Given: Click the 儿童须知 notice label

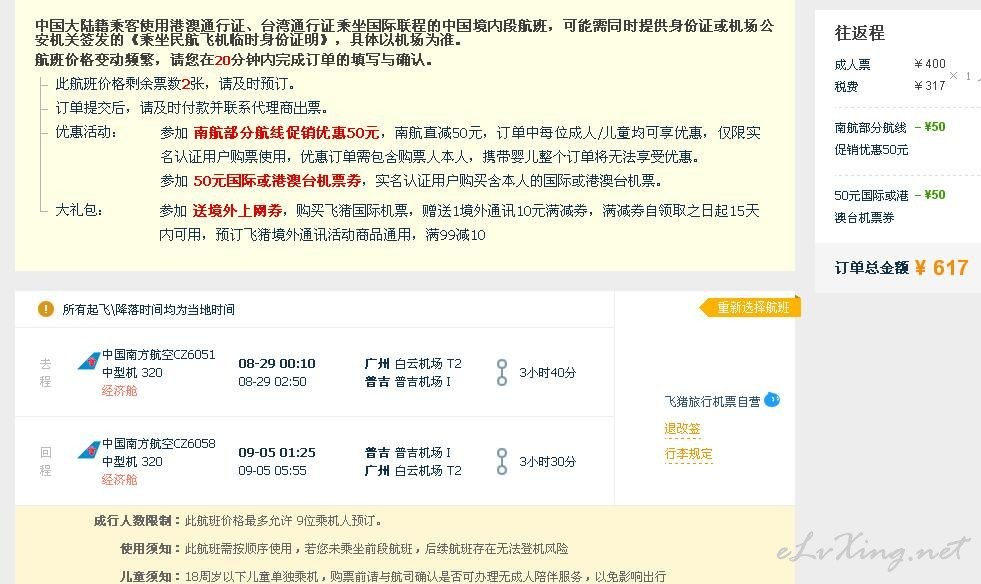Looking at the screenshot, I should 150,576.
